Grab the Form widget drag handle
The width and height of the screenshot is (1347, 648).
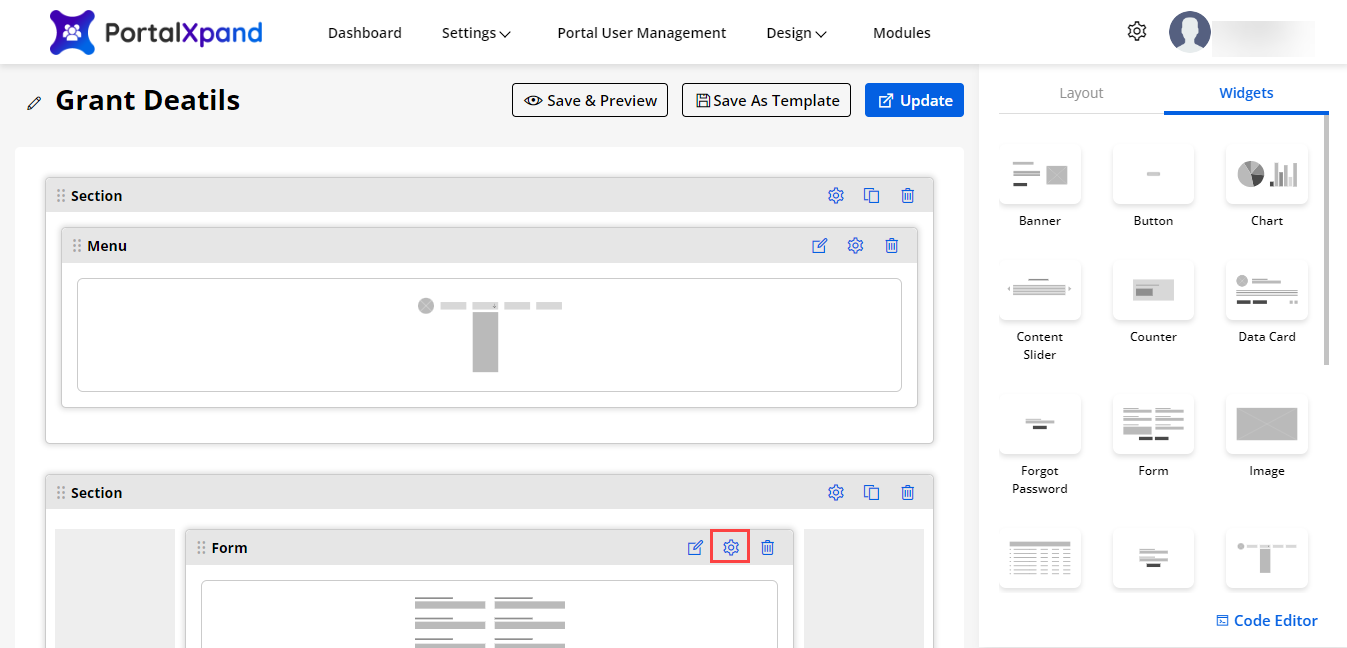[201, 548]
